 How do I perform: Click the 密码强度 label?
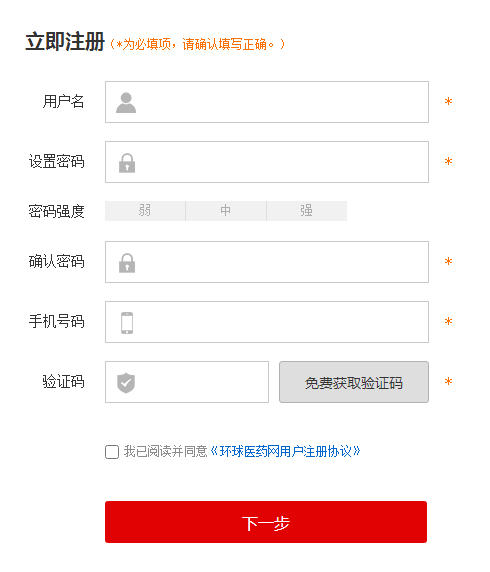pos(57,212)
